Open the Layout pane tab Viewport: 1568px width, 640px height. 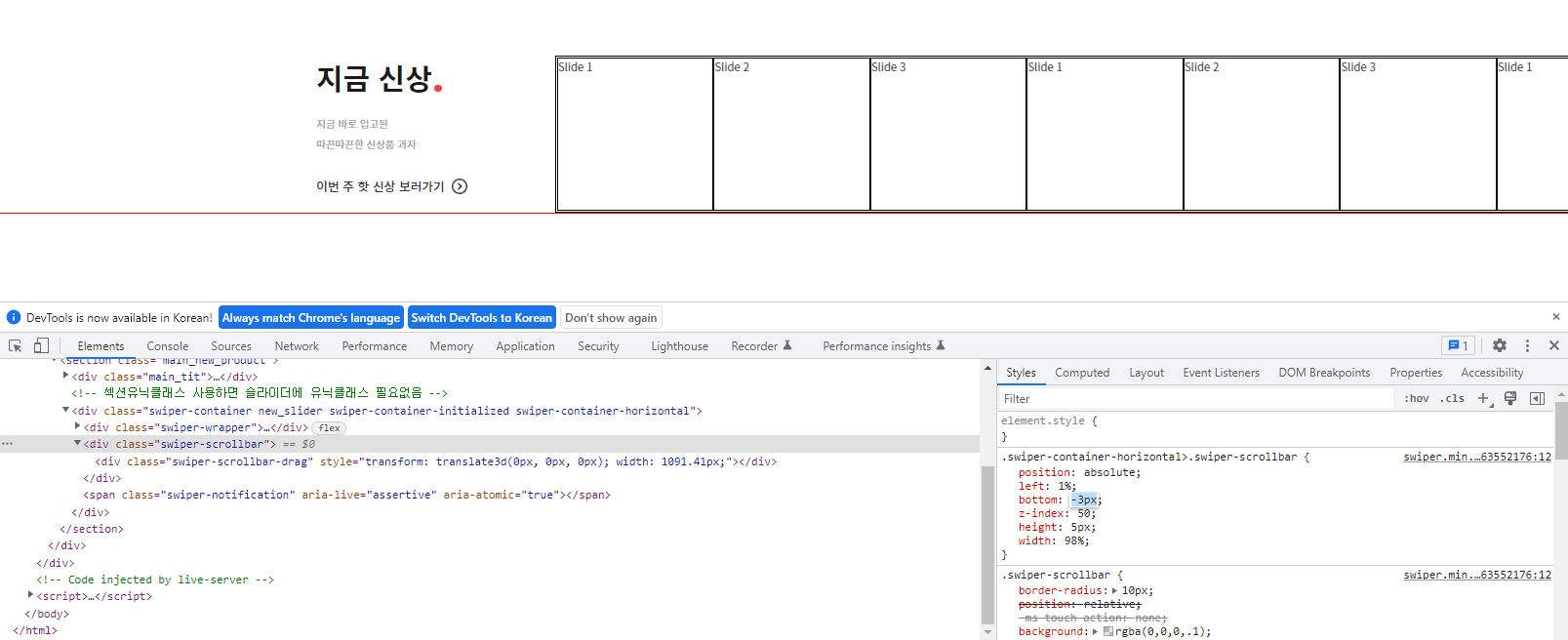[1146, 373]
